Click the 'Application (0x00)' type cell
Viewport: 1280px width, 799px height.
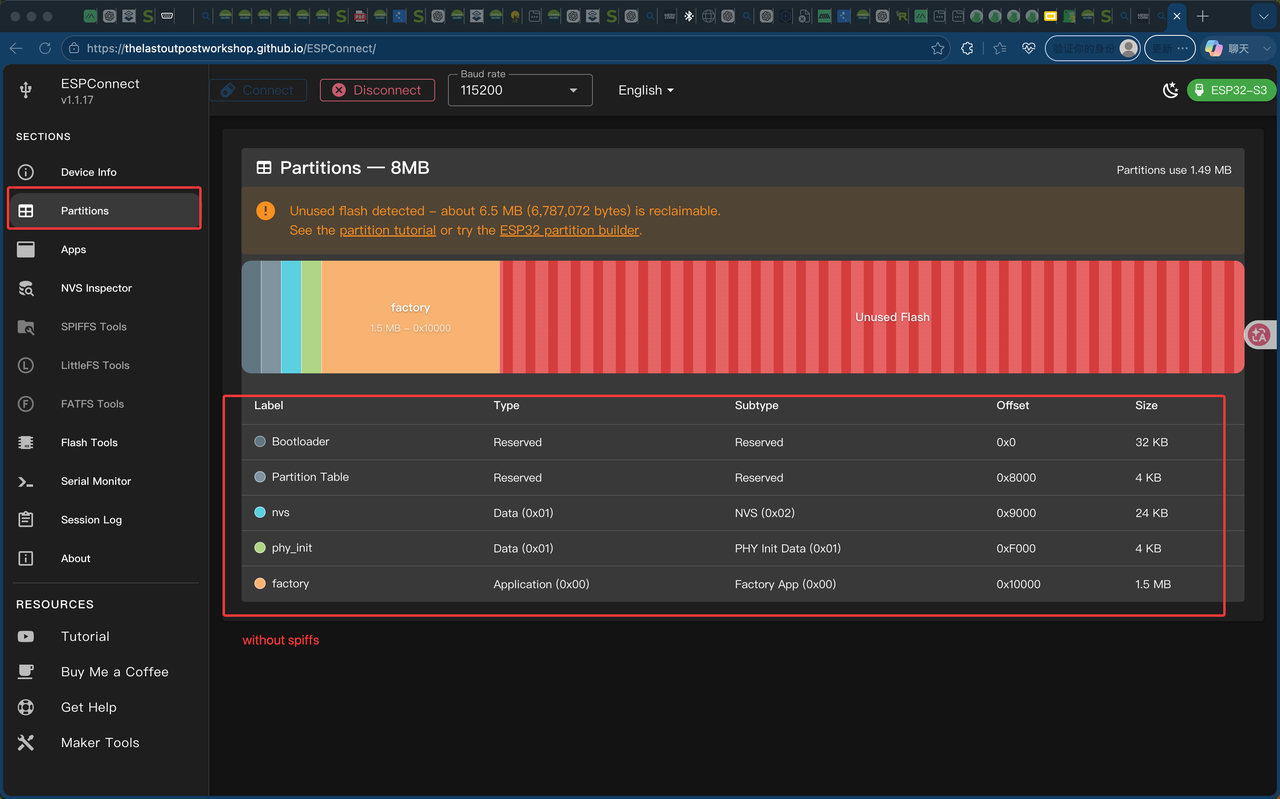[x=541, y=584]
